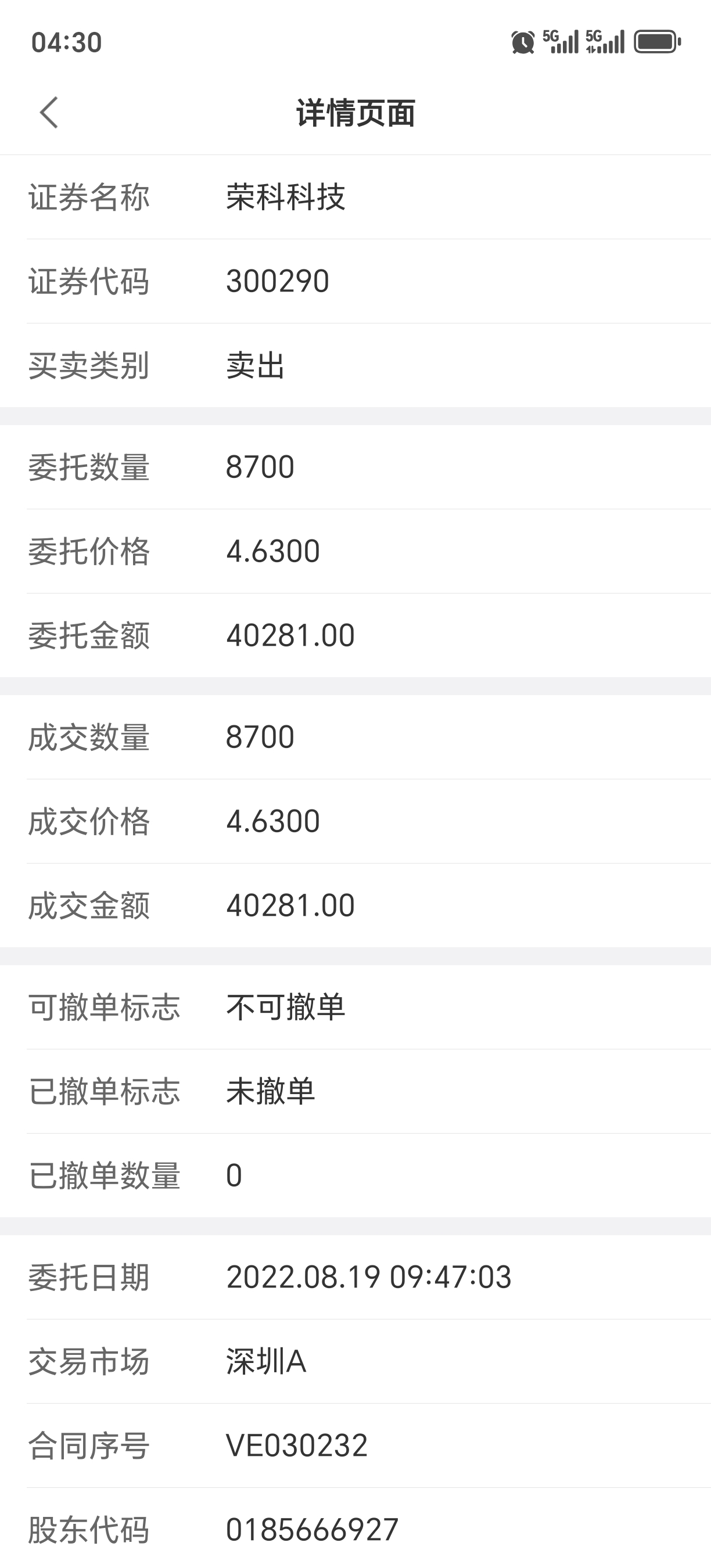Image resolution: width=711 pixels, height=1568 pixels.
Task: Tap the shareholder code 0185666927
Action: [313, 1530]
